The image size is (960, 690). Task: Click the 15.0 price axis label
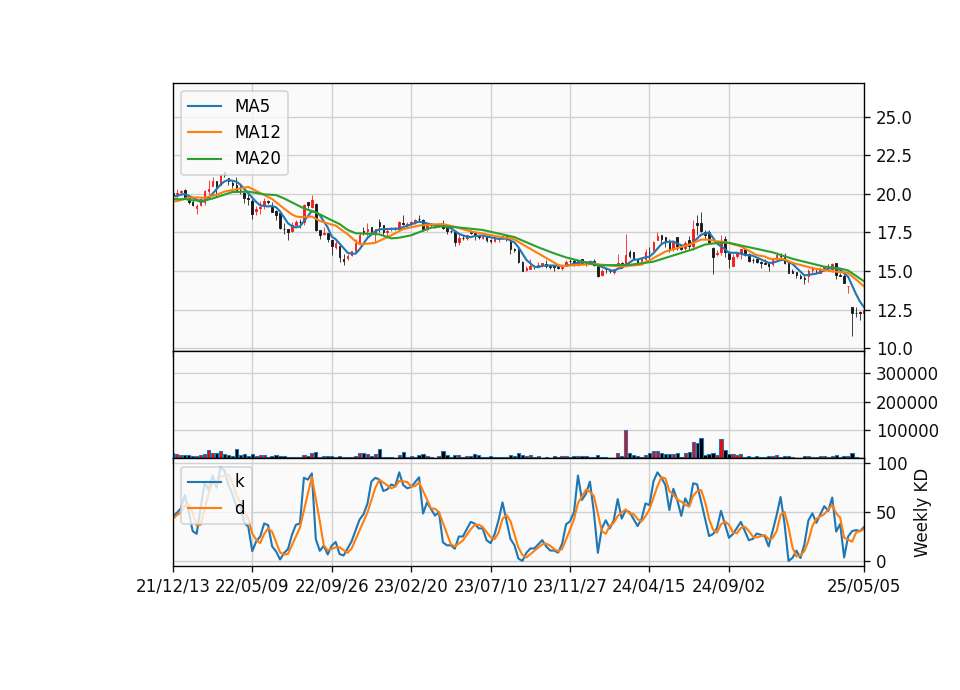pos(894,272)
